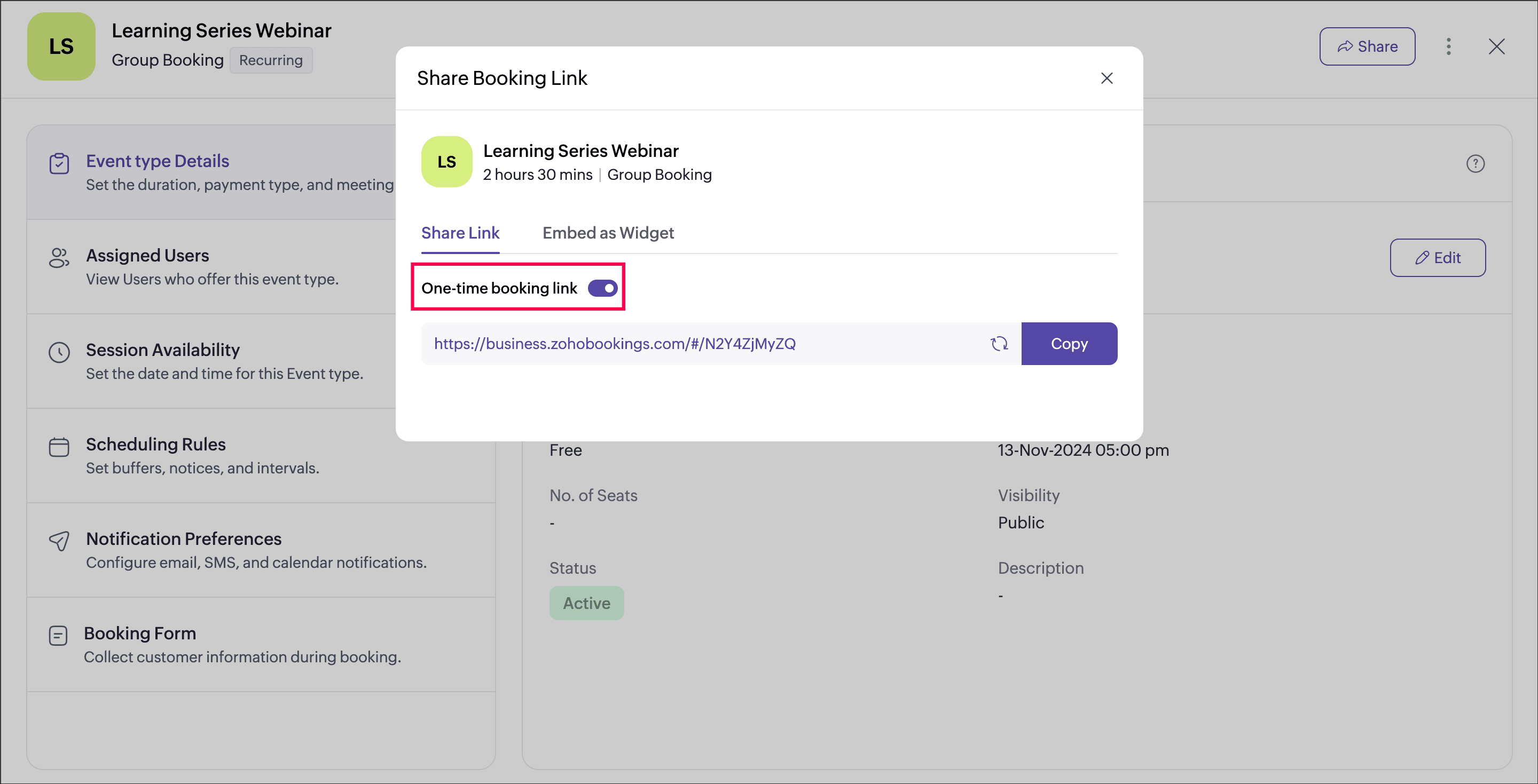Open the three-dot more options menu
The image size is (1538, 784).
pos(1448,46)
